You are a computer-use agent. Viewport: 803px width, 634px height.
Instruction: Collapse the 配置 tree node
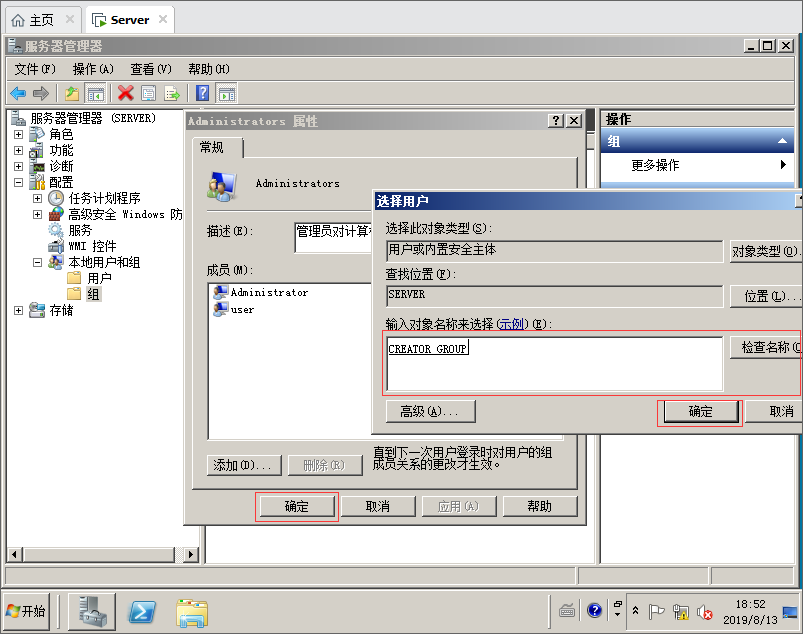(x=18, y=182)
